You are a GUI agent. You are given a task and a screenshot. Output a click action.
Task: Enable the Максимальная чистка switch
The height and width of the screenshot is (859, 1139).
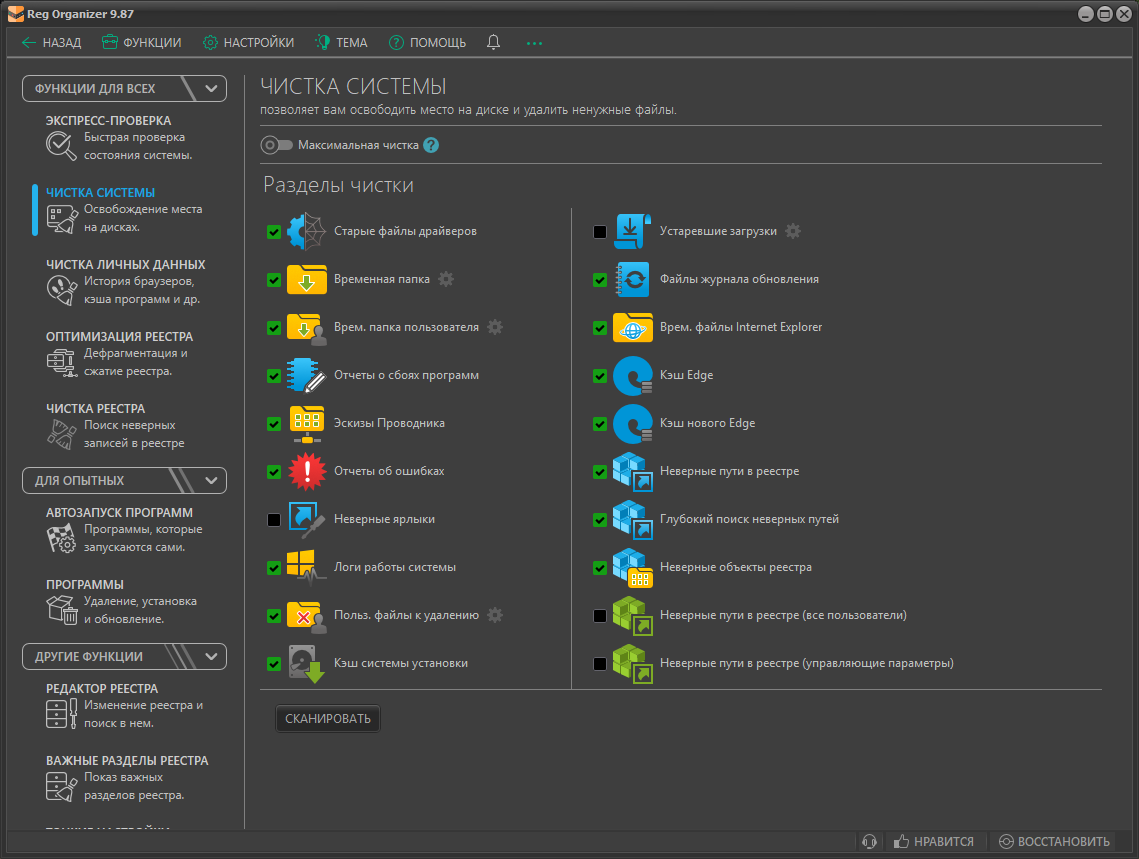[x=276, y=145]
